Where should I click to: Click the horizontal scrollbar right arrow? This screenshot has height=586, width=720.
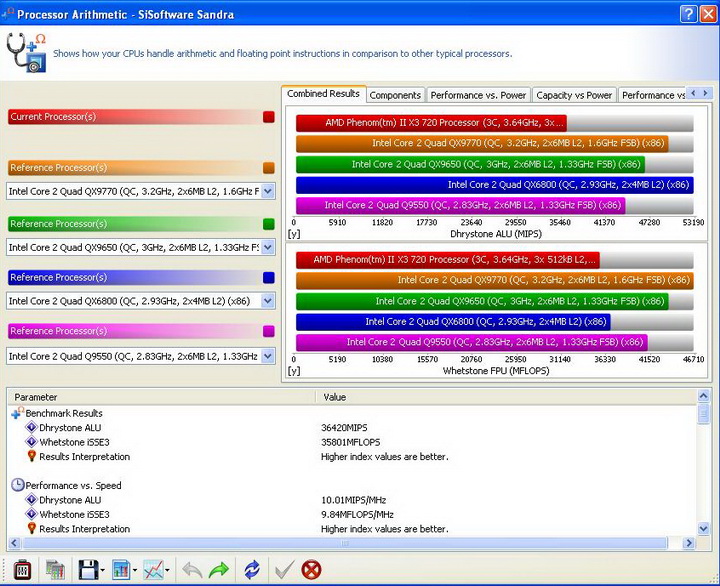(688, 543)
